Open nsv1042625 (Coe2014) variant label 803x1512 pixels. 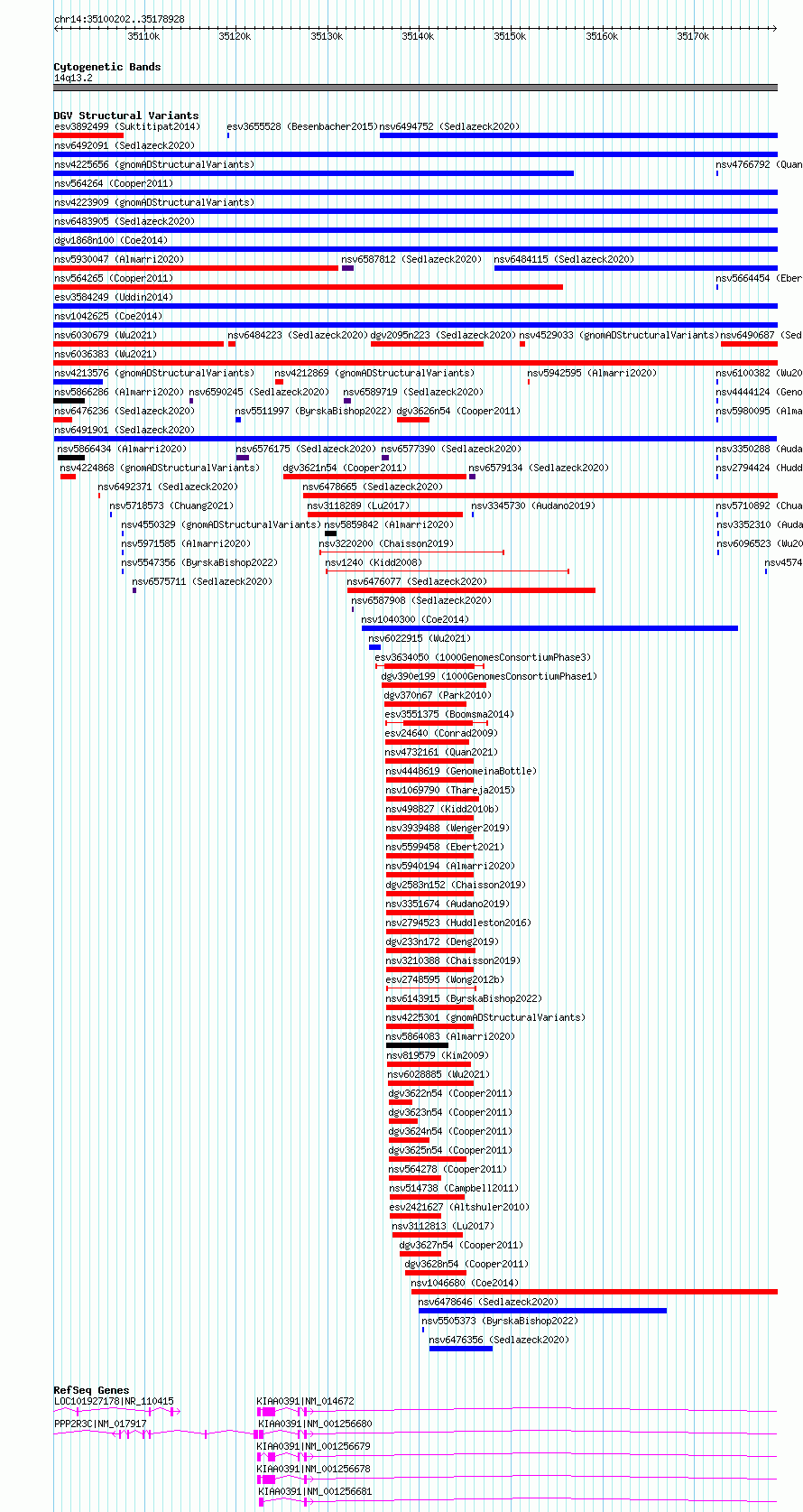point(108,316)
